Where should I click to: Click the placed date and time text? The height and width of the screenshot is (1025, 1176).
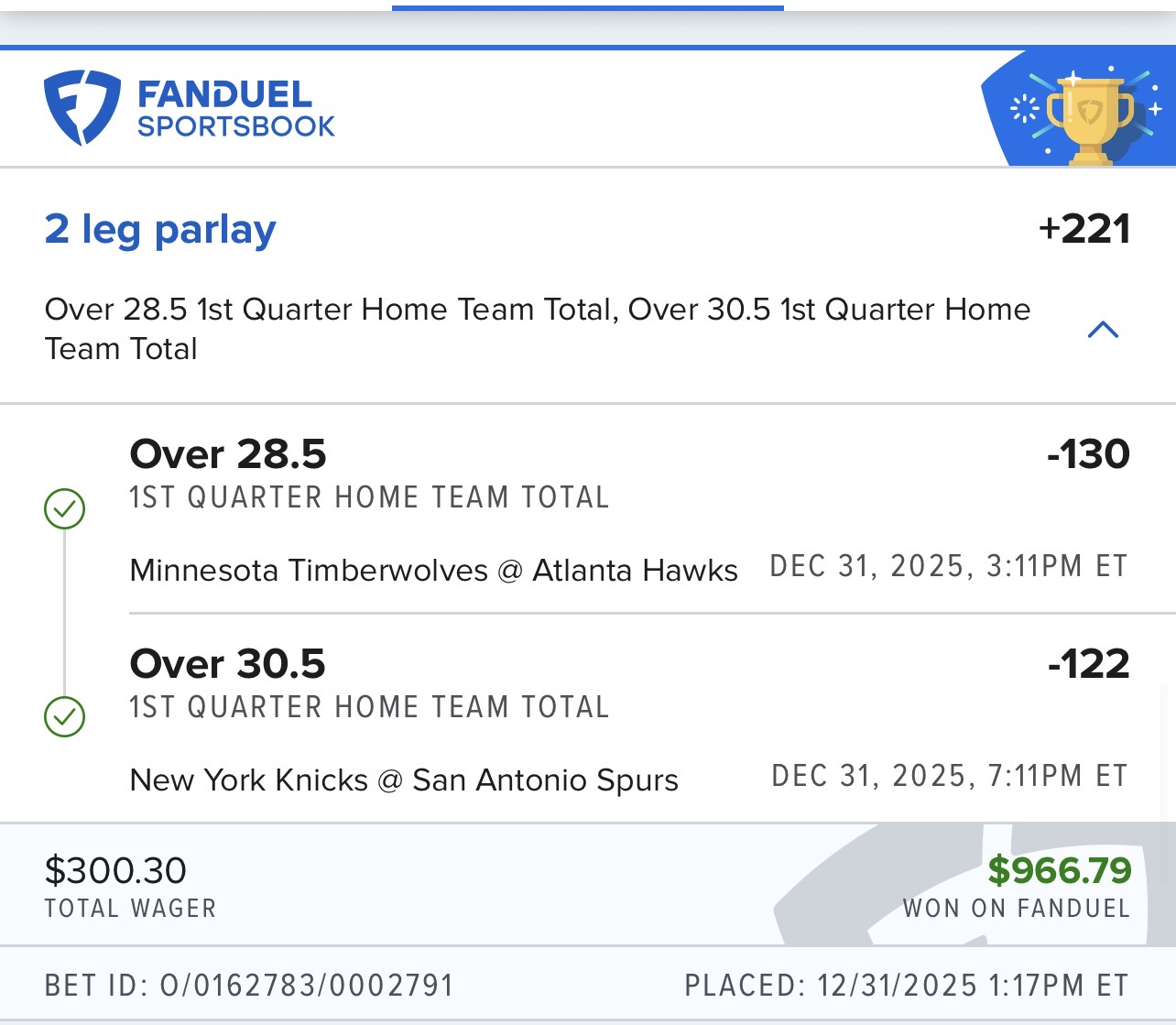(906, 986)
